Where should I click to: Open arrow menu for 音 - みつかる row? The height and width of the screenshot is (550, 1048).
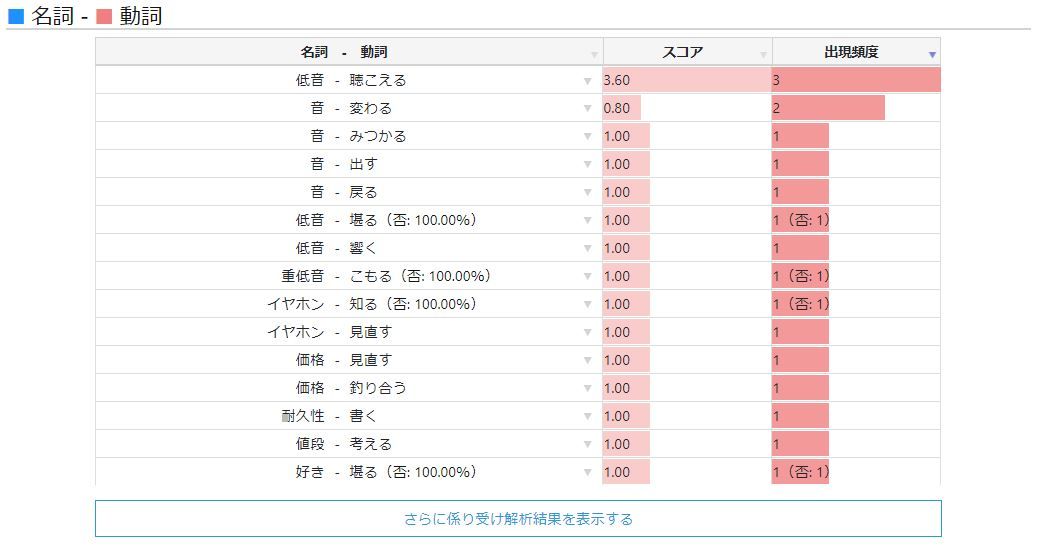click(x=588, y=137)
